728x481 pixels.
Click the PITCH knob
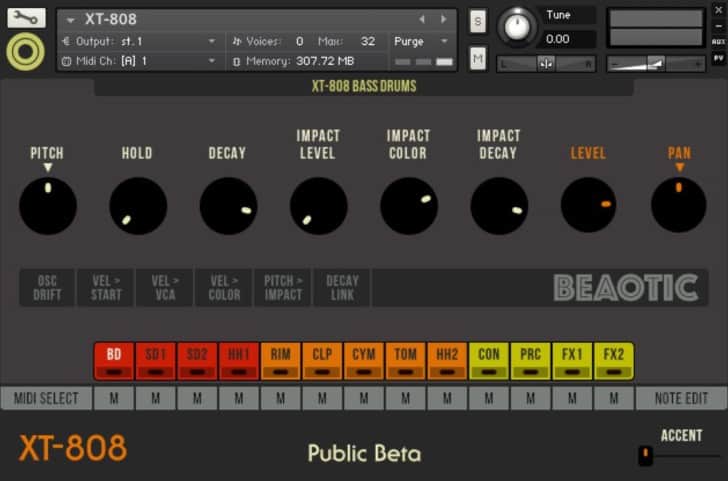tap(48, 206)
